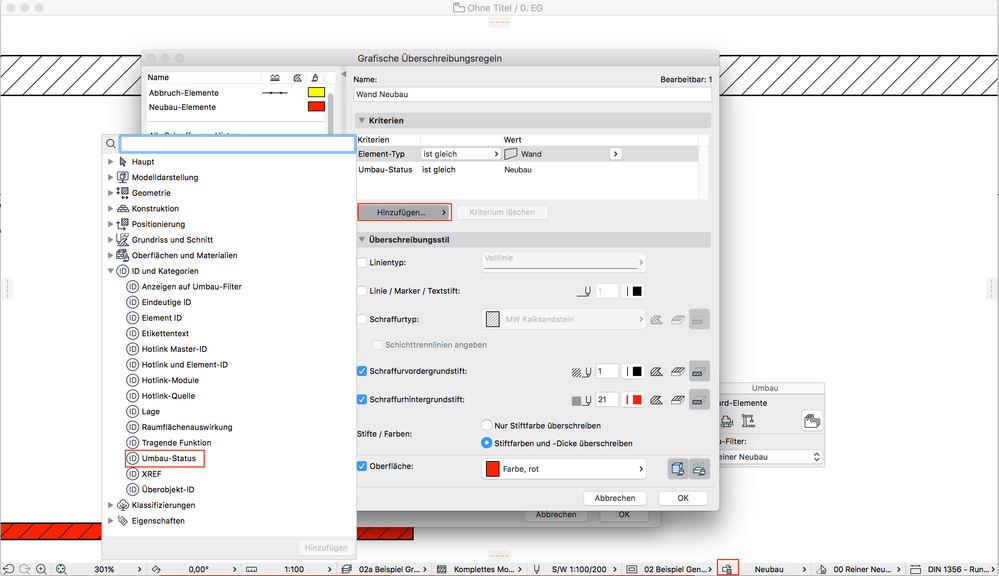The width and height of the screenshot is (999, 576).
Task: Enable the Linientyp checkbox
Action: [x=362, y=263]
